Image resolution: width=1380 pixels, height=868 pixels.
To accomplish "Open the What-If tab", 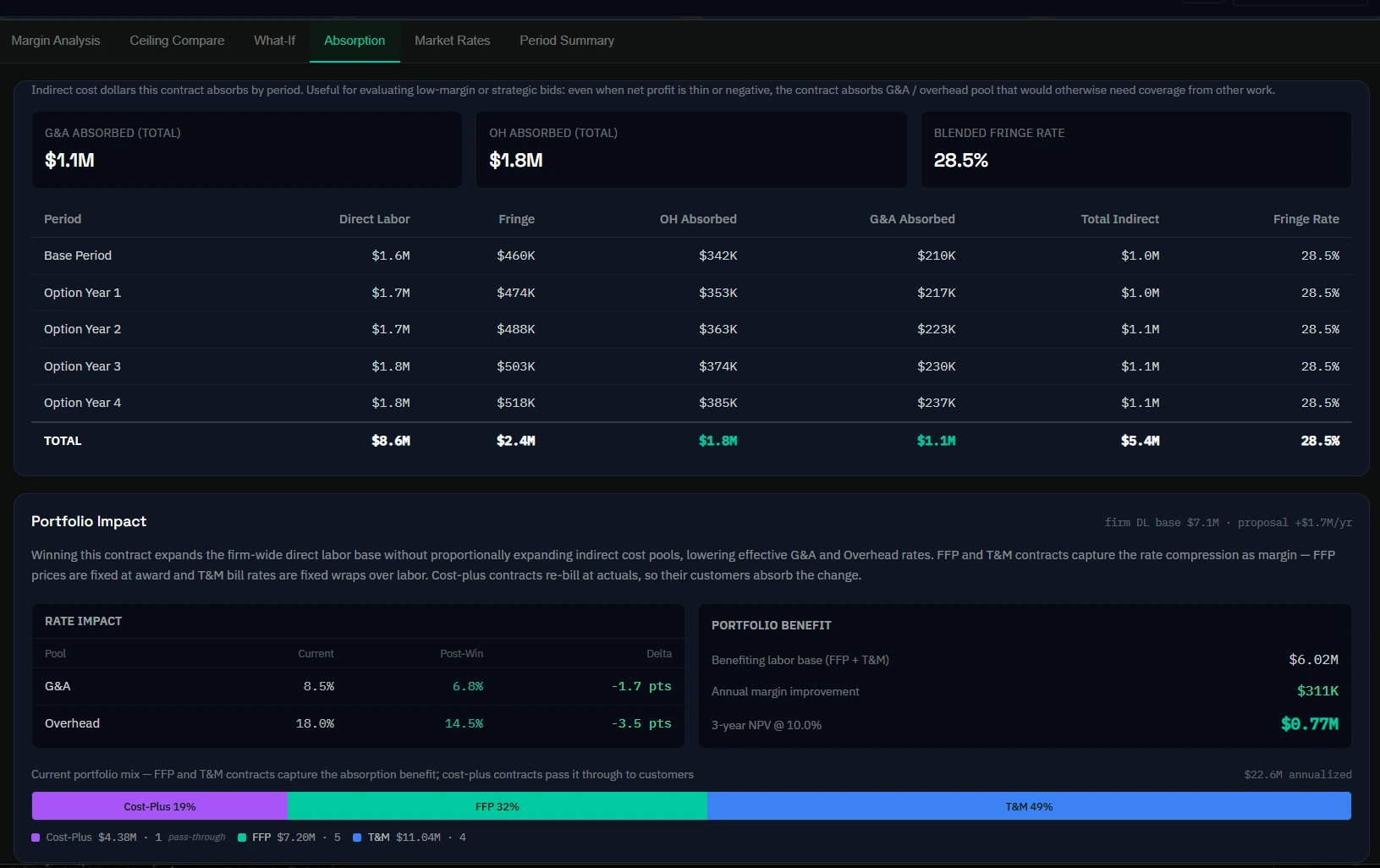I will point(275,41).
